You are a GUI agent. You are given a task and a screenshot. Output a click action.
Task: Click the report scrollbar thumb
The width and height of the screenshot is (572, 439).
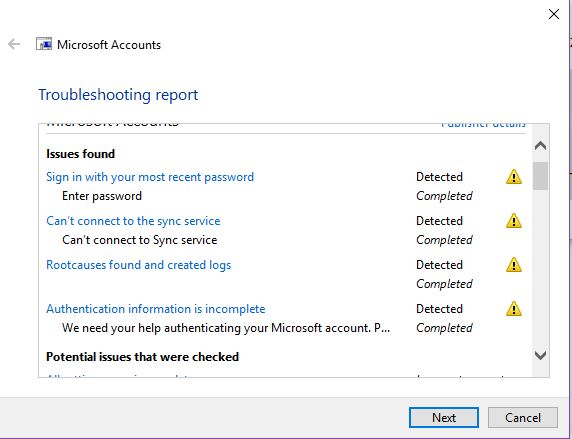(540, 176)
